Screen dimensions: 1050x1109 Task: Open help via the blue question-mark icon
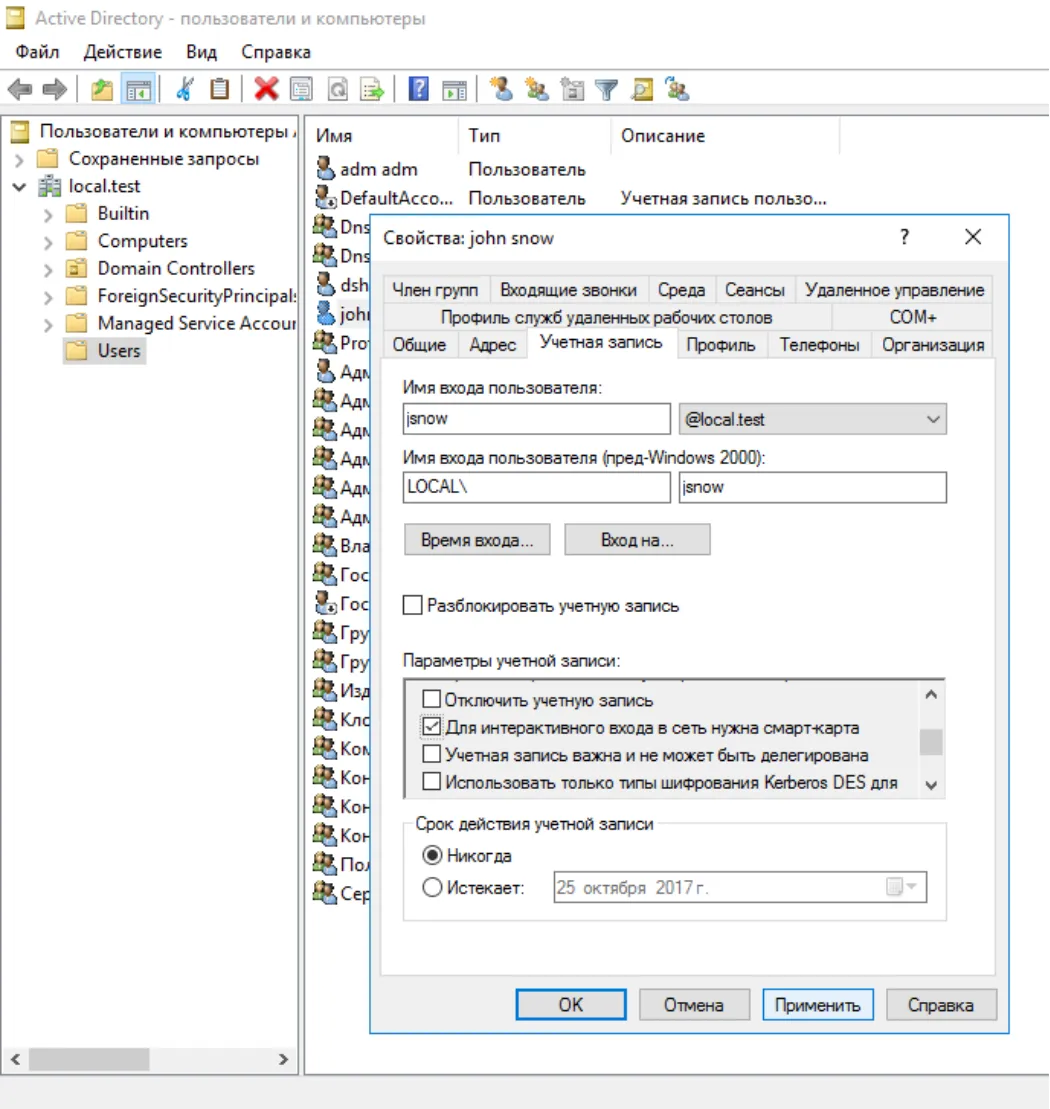click(419, 90)
